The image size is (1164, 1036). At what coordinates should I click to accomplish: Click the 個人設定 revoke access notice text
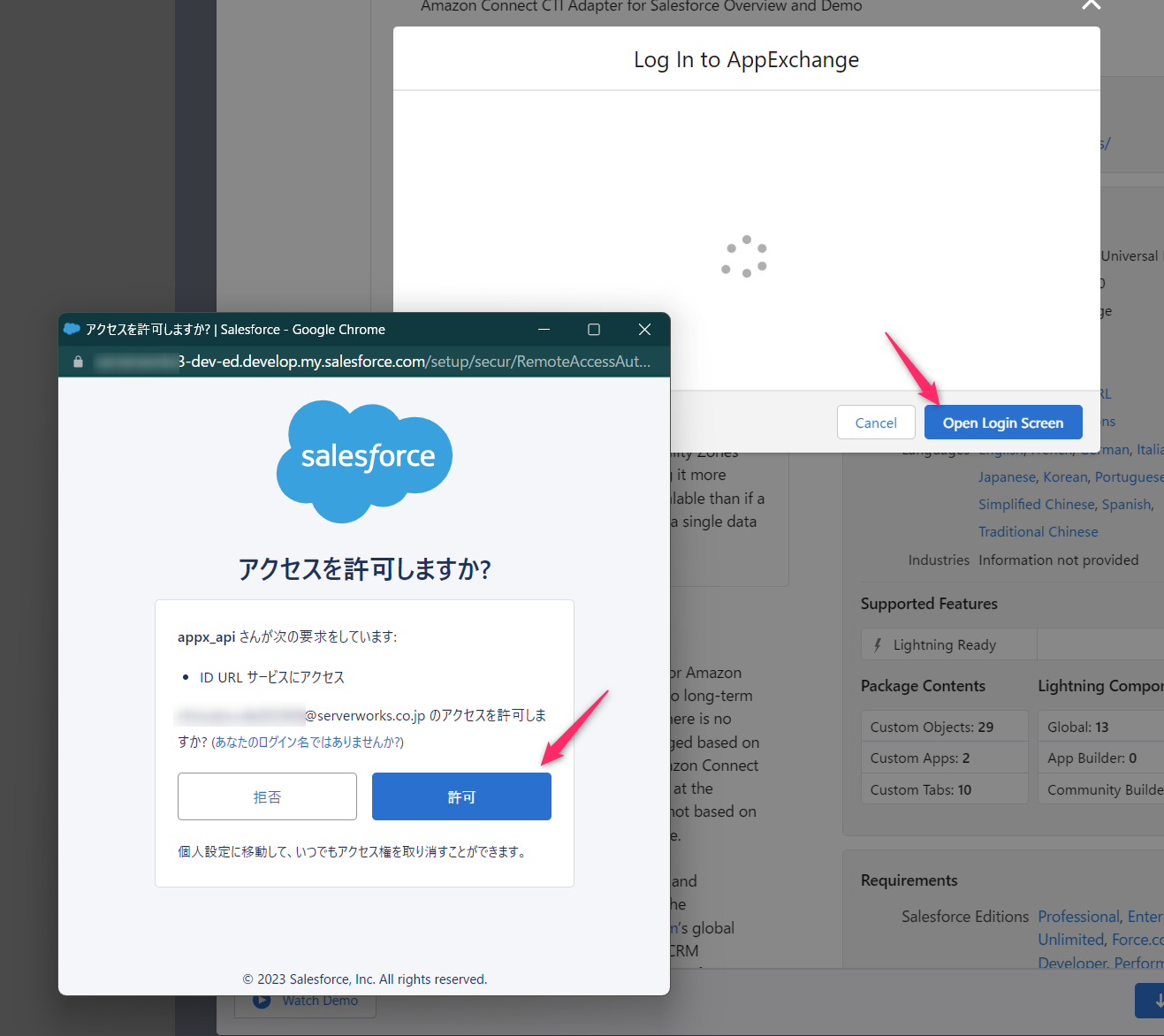pyautogui.click(x=354, y=851)
